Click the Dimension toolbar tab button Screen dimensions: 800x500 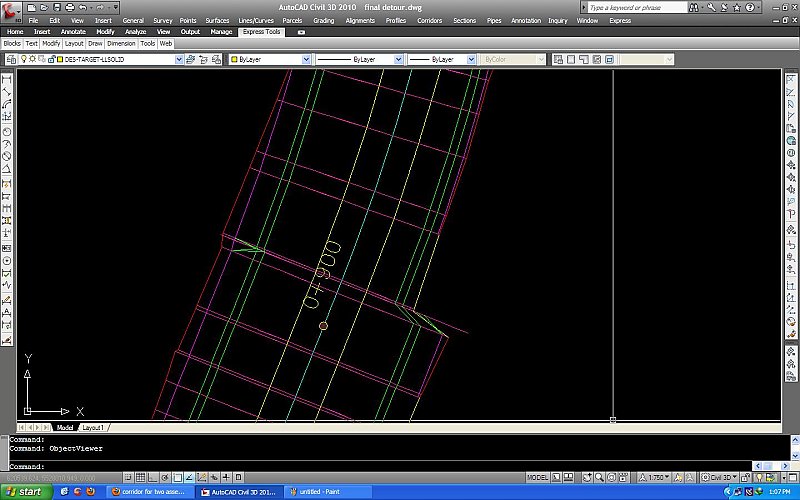coord(121,44)
